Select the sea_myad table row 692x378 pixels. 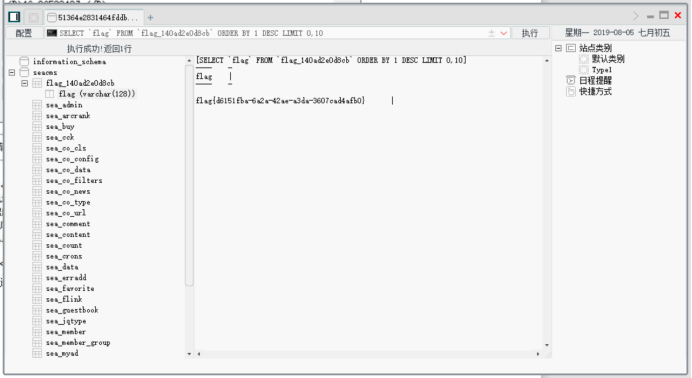click(x=62, y=353)
